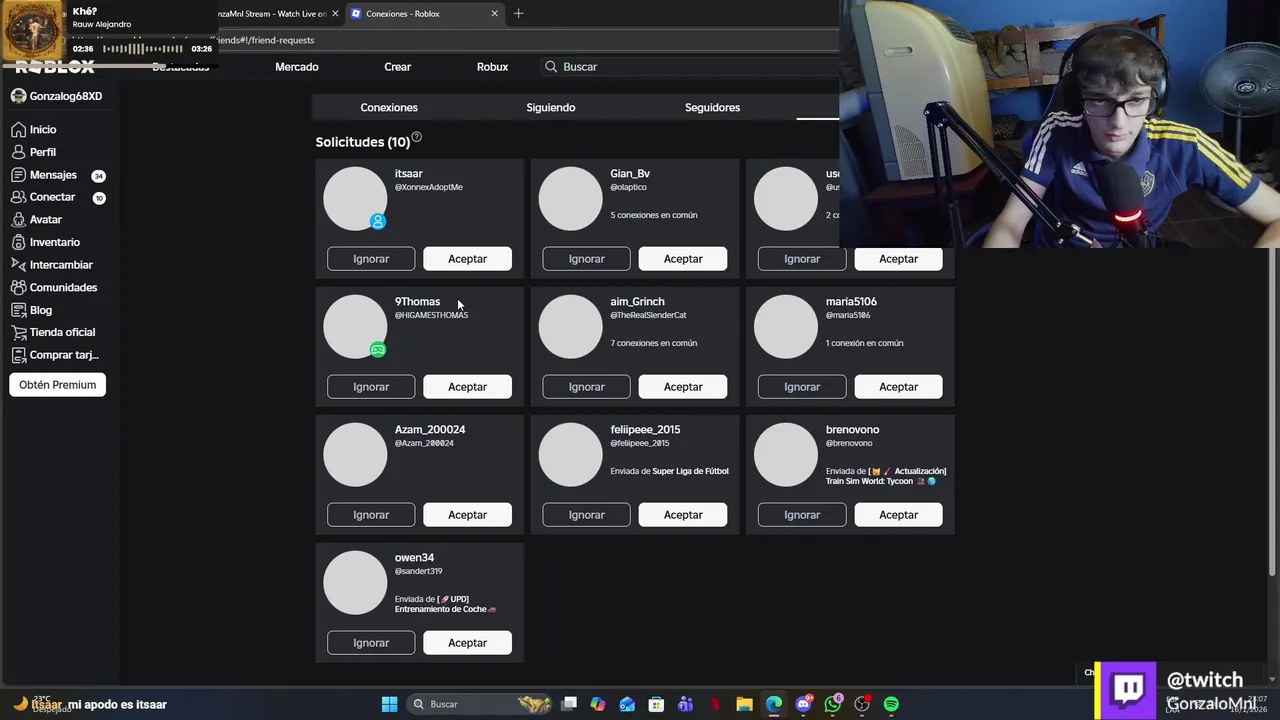Open Task View in the taskbar
Viewport: 1280px width, 720px height.
coord(569,704)
